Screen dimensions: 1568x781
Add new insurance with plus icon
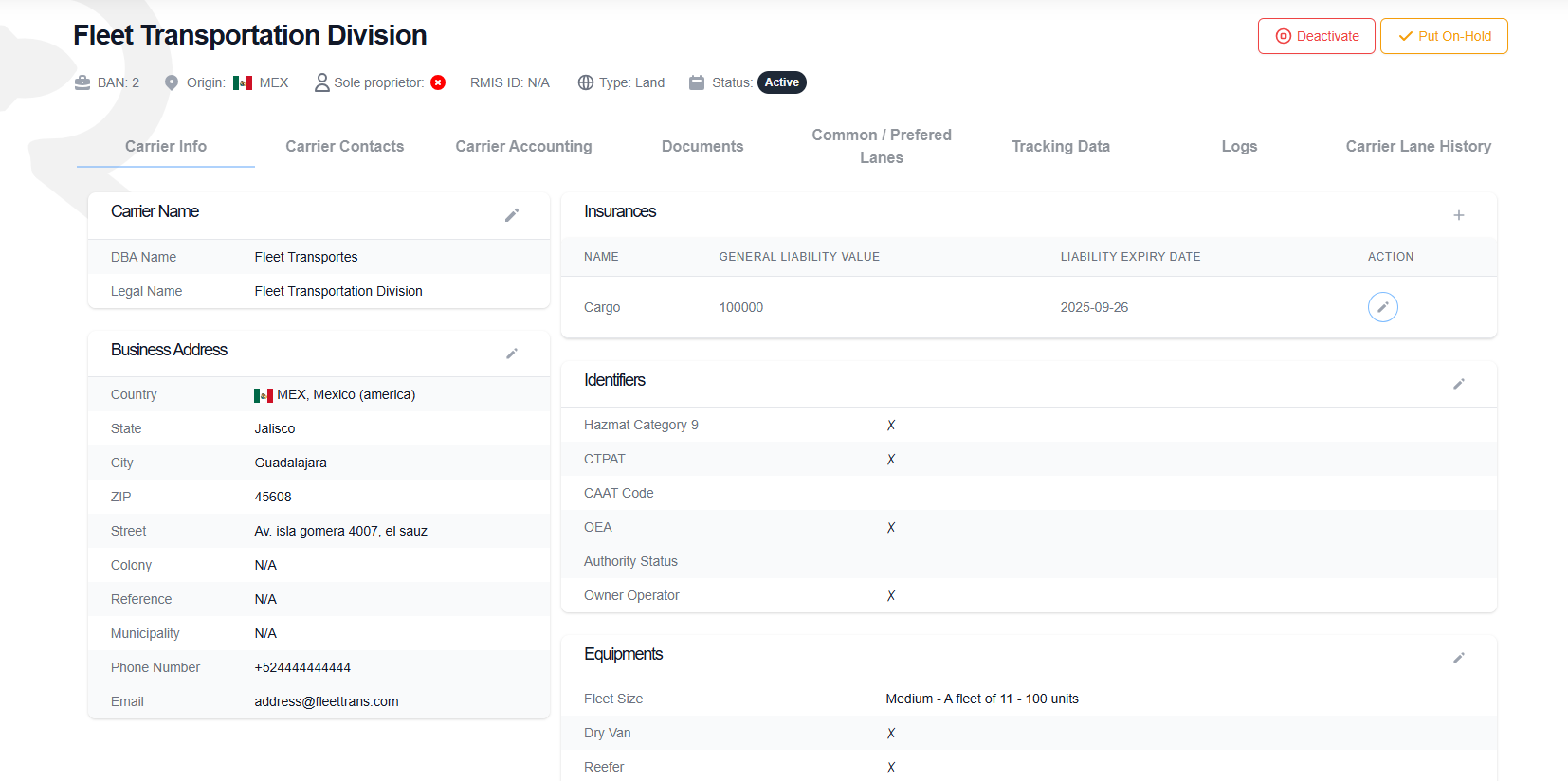tap(1459, 215)
